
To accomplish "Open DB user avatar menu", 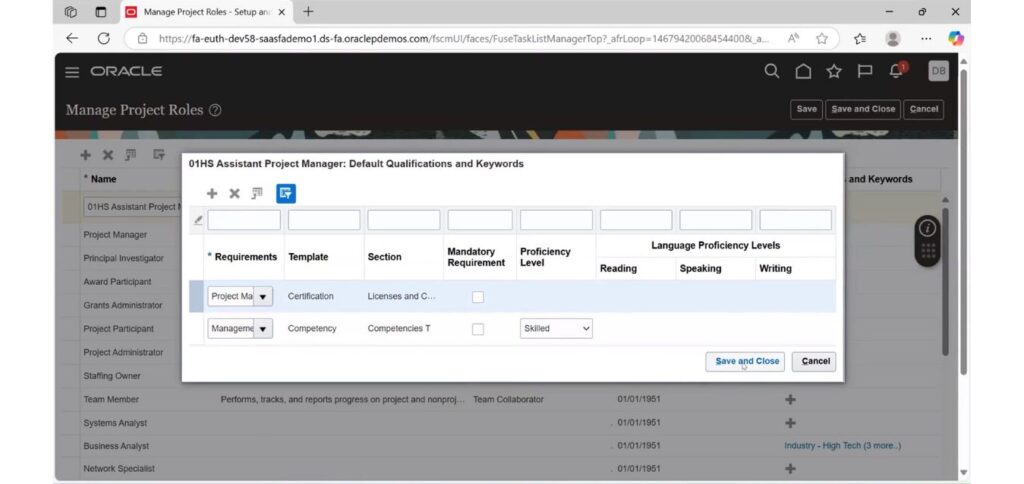I will pyautogui.click(x=938, y=71).
